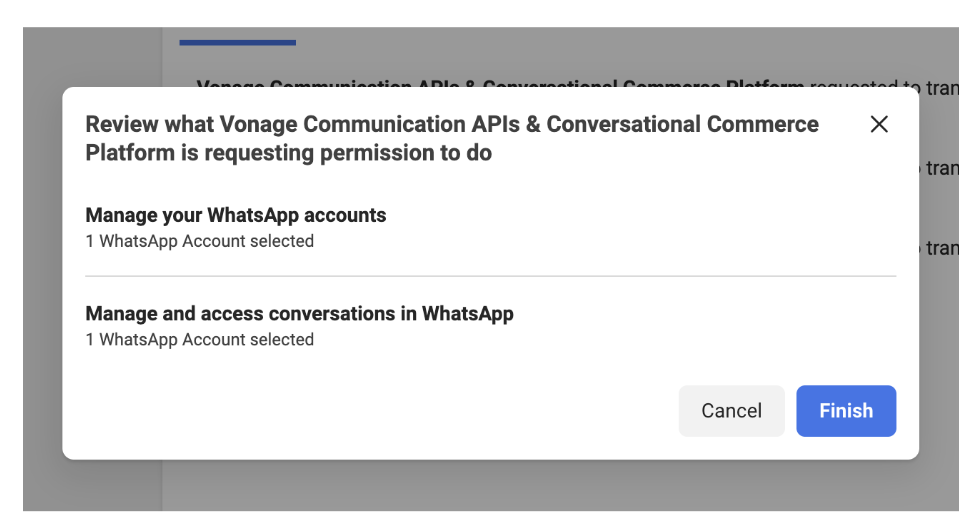Click account count beneath the conversations permission
The width and height of the screenshot is (968, 516).
tap(199, 339)
